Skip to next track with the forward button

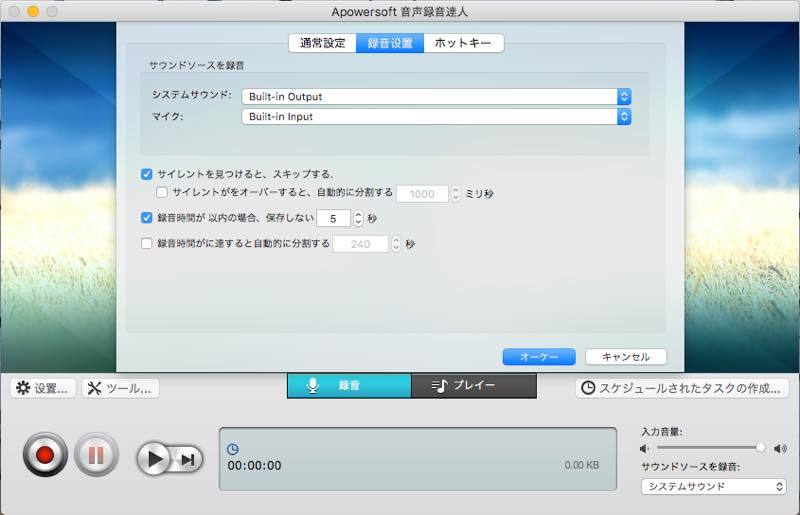pyautogui.click(x=188, y=459)
